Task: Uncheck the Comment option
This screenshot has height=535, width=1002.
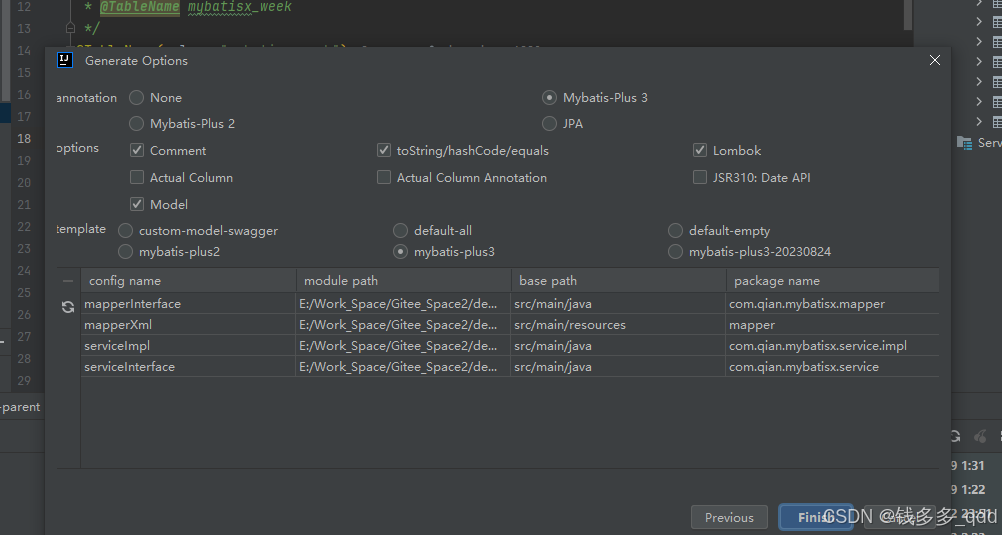Action: (137, 150)
